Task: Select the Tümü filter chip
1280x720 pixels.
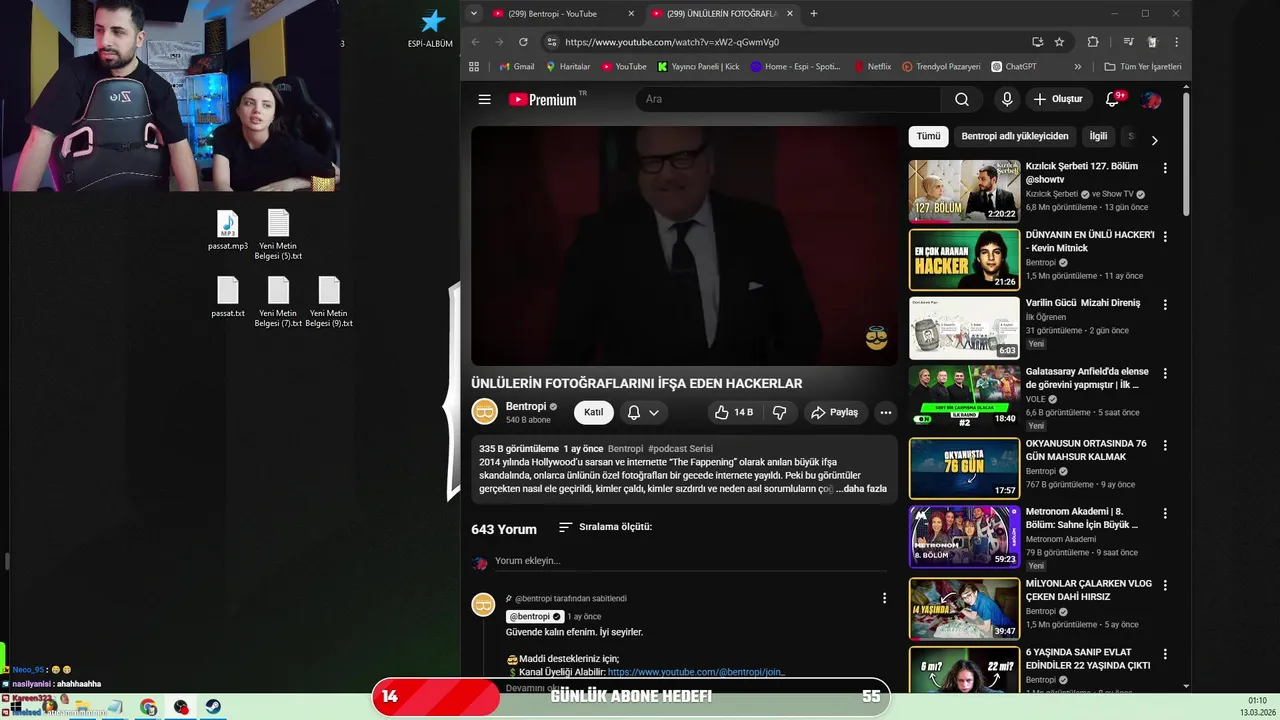Action: pos(928,136)
